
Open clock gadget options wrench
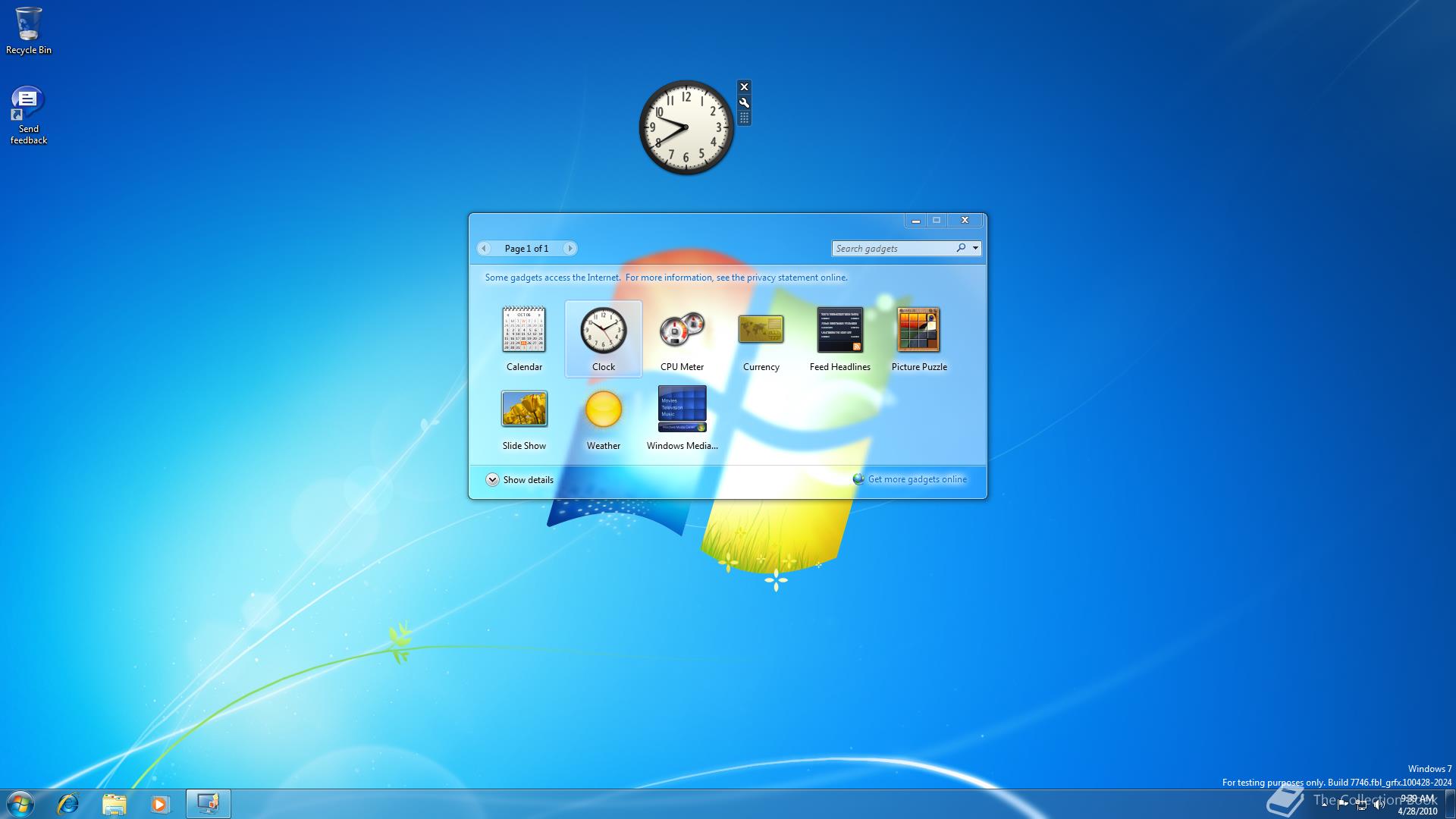[744, 102]
